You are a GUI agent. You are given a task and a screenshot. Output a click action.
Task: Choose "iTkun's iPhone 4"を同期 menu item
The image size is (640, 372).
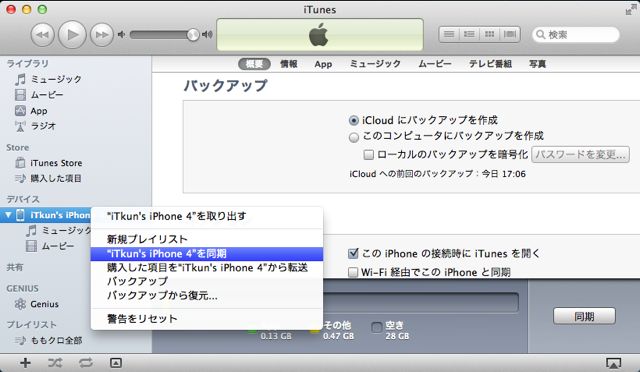[207, 254]
